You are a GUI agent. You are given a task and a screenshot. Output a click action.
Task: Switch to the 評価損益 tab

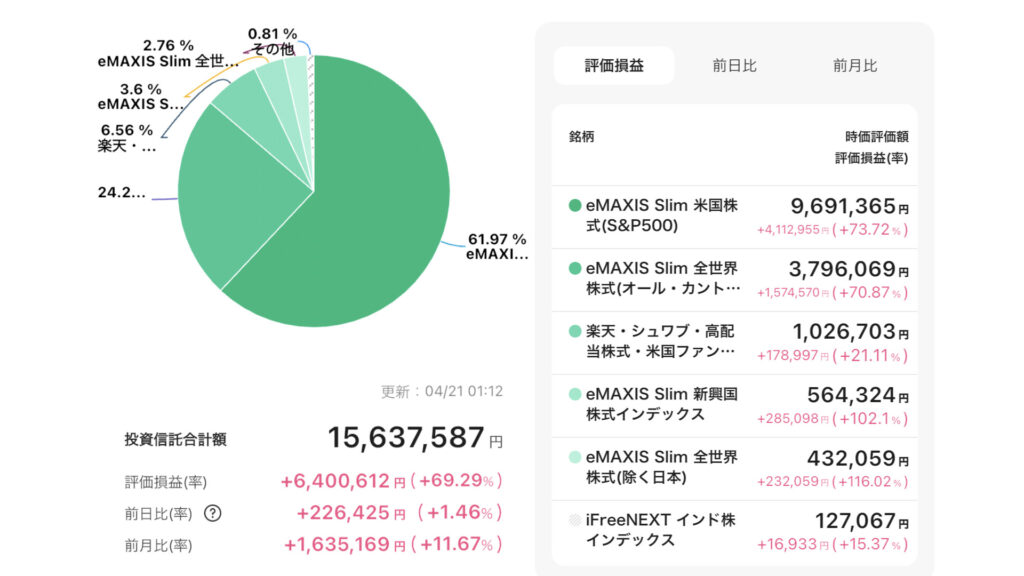tap(614, 66)
